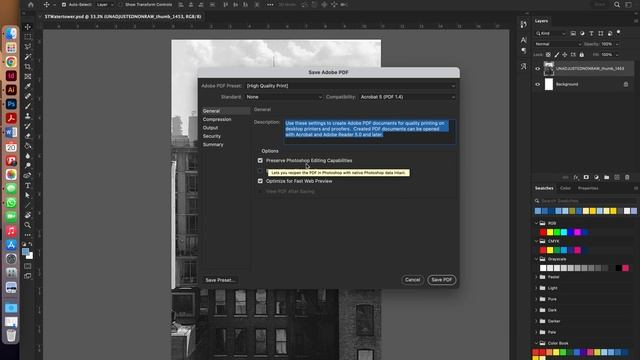Collapse the CMYK swatch group
Image resolution: width=640 pixels, height=360 pixels.
536,241
